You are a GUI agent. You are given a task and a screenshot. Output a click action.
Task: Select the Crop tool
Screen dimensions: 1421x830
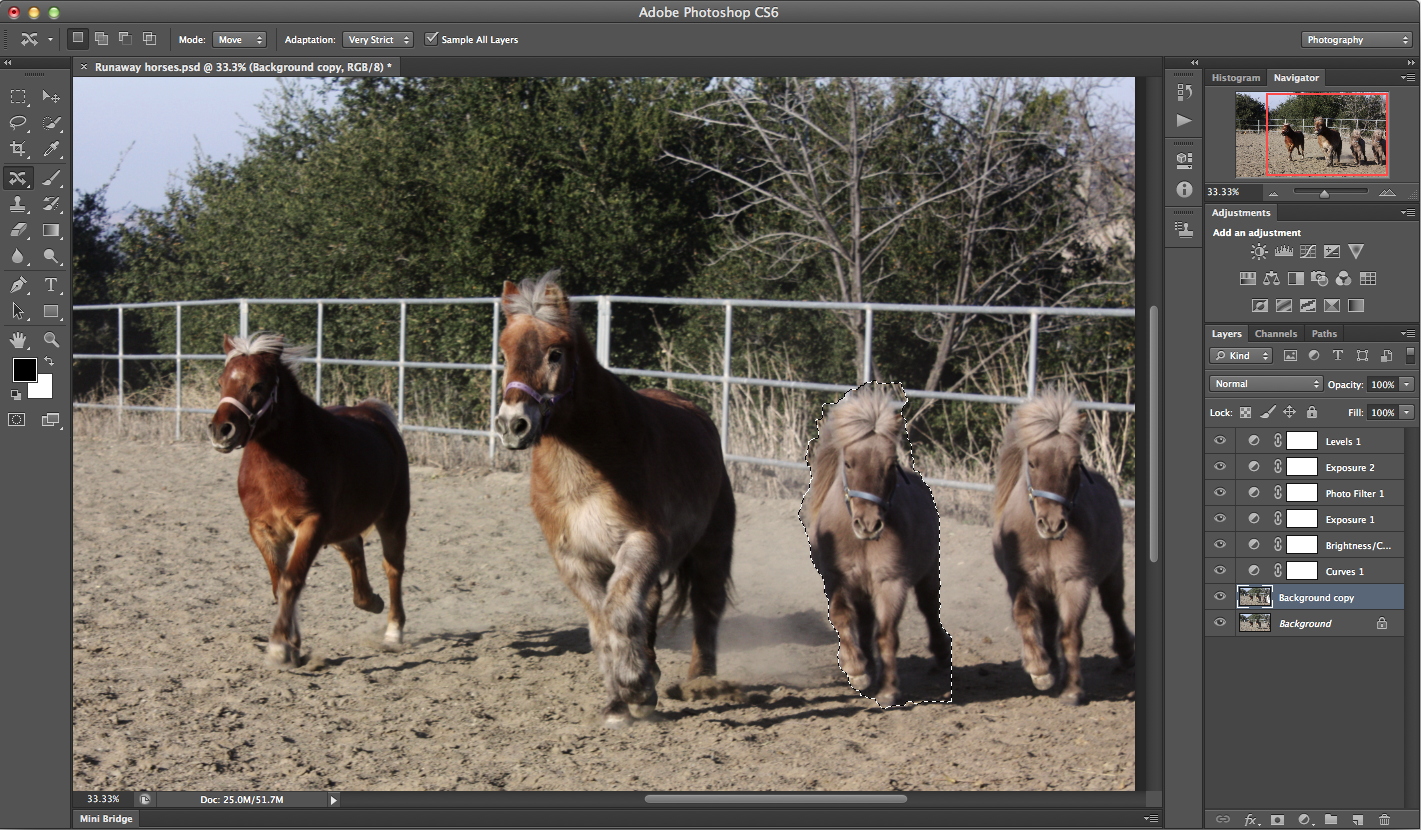coord(18,150)
